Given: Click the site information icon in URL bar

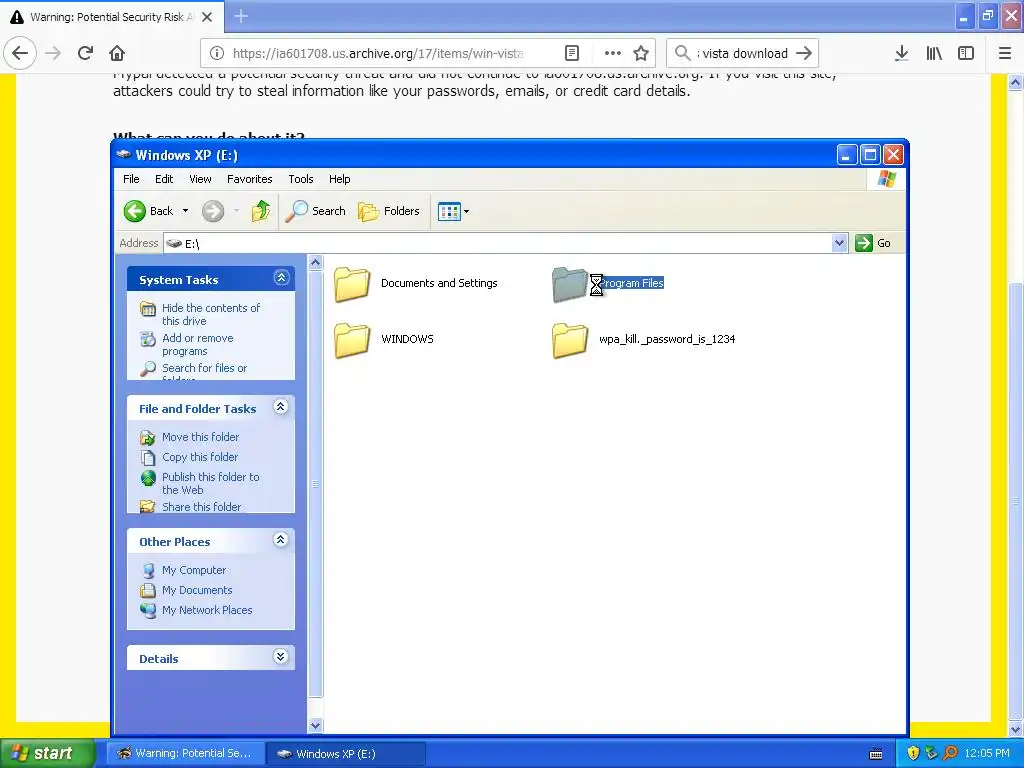Looking at the screenshot, I should [217, 54].
